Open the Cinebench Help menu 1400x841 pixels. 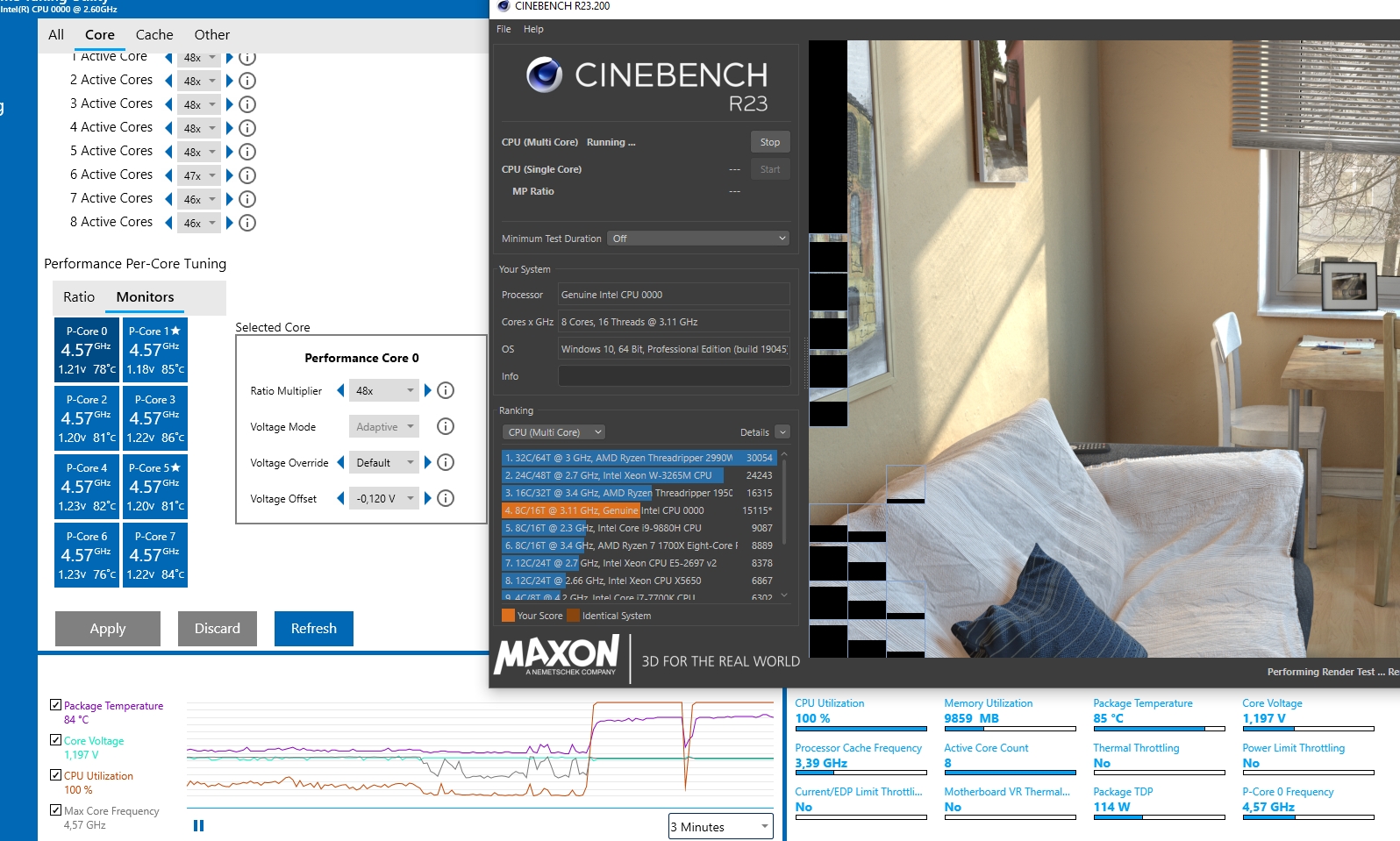pos(533,29)
